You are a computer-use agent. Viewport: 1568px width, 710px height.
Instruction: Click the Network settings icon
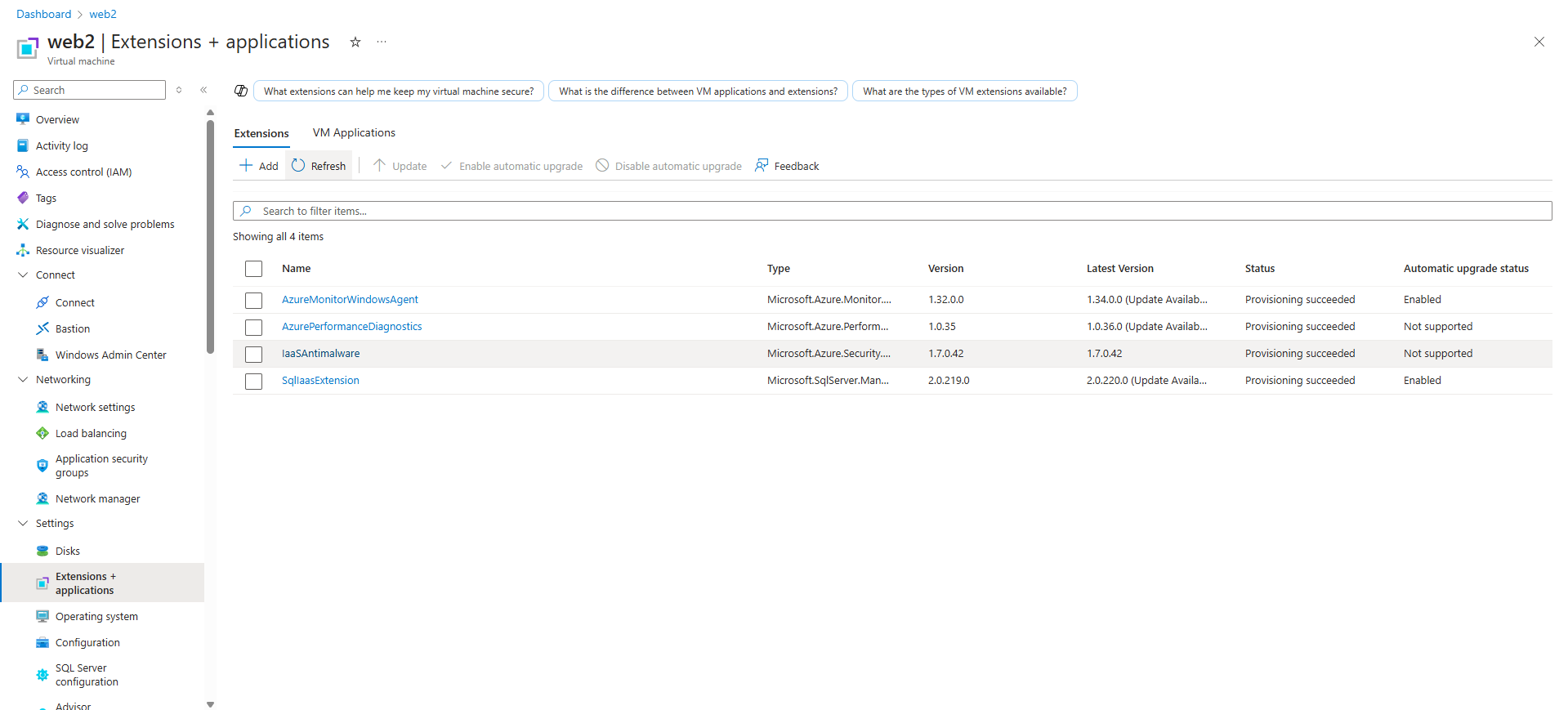(42, 407)
